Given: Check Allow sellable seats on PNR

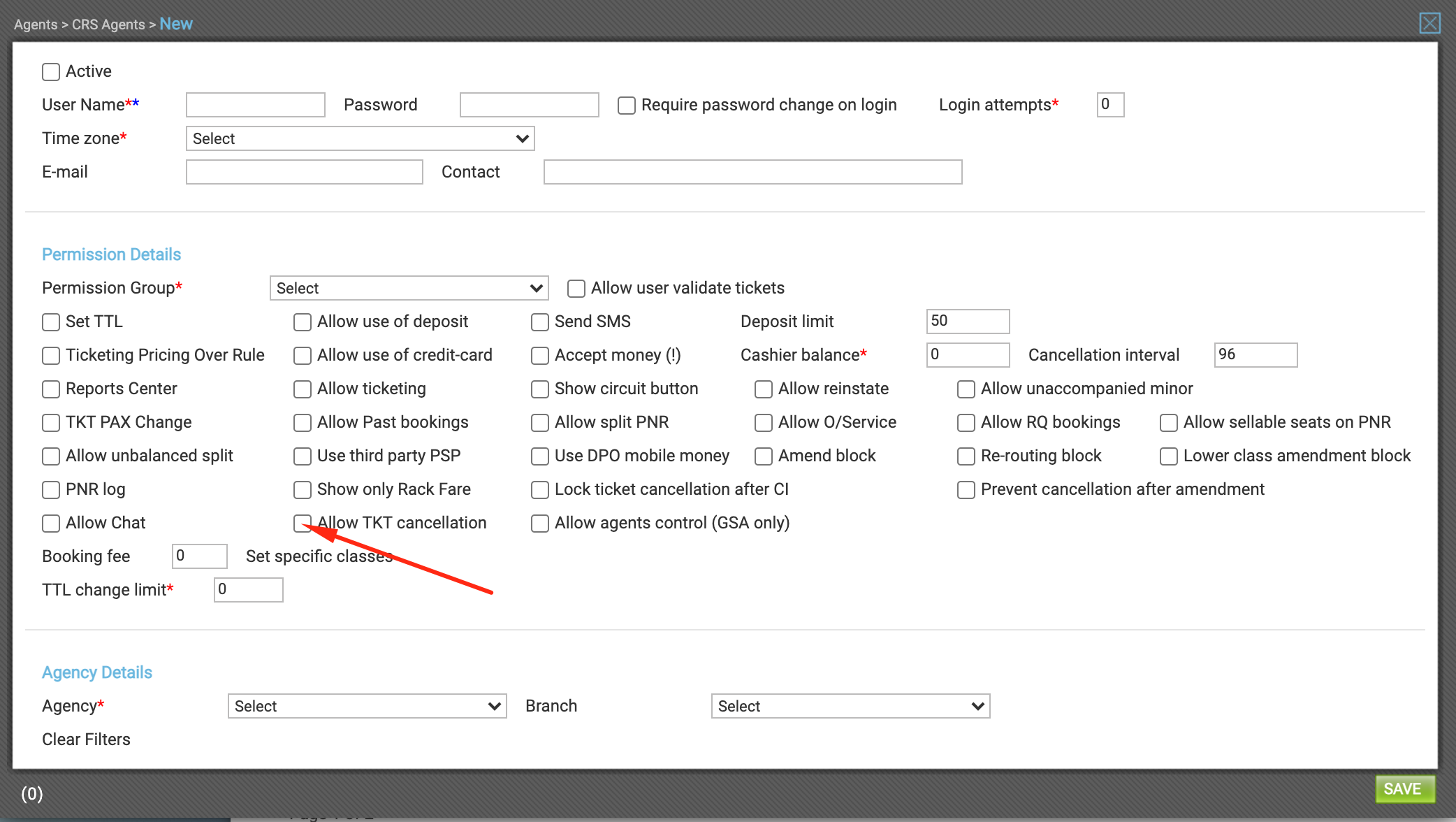Looking at the screenshot, I should click(x=1169, y=423).
